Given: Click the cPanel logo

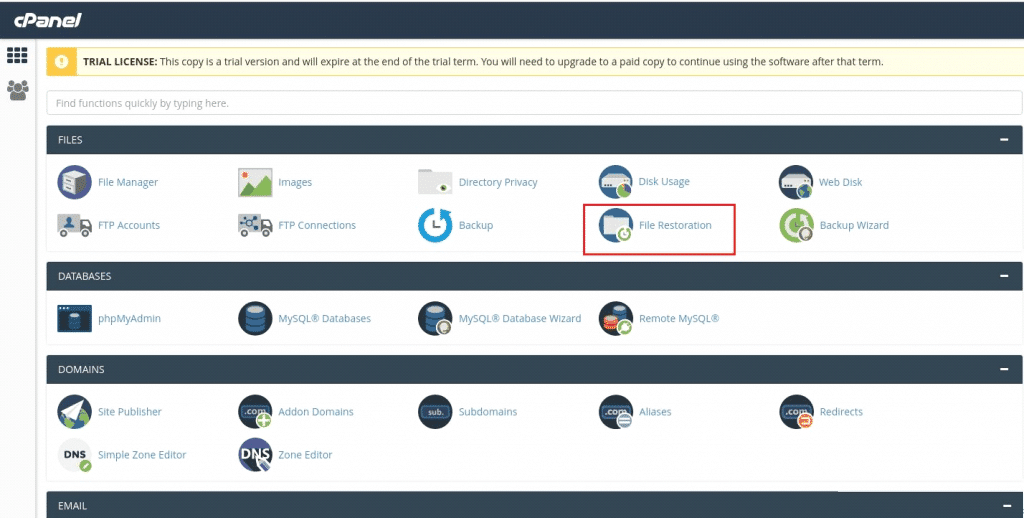Looking at the screenshot, I should point(49,20).
